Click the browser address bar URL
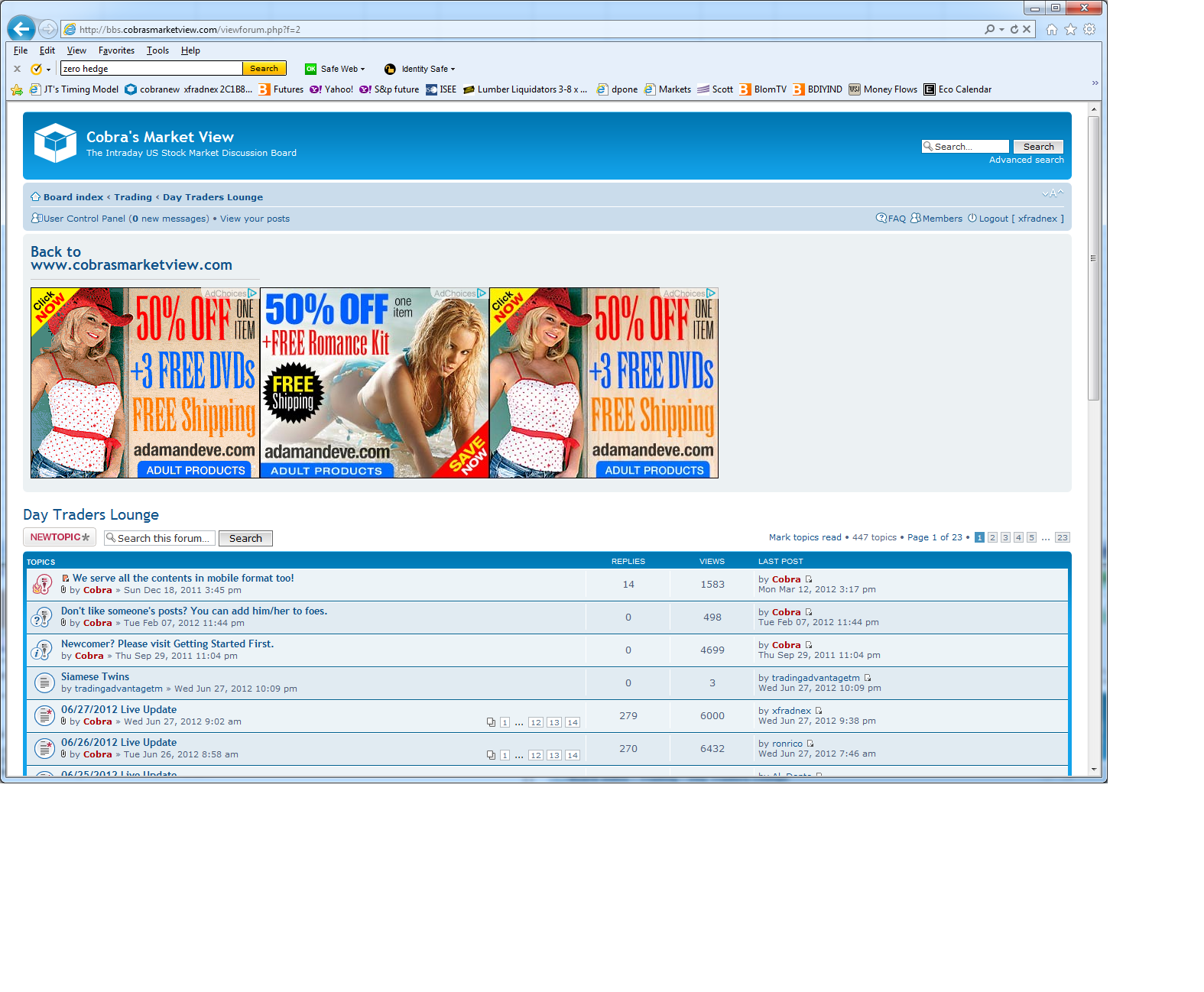1204x992 pixels. click(190, 30)
